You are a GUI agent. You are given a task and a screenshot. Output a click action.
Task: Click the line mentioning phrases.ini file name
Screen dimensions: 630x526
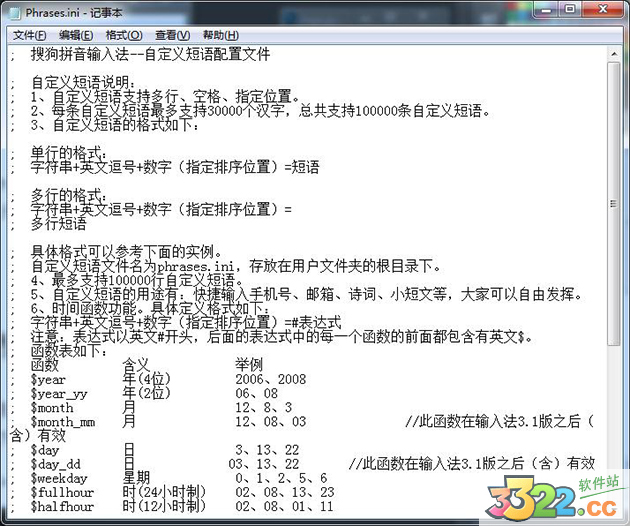click(236, 266)
